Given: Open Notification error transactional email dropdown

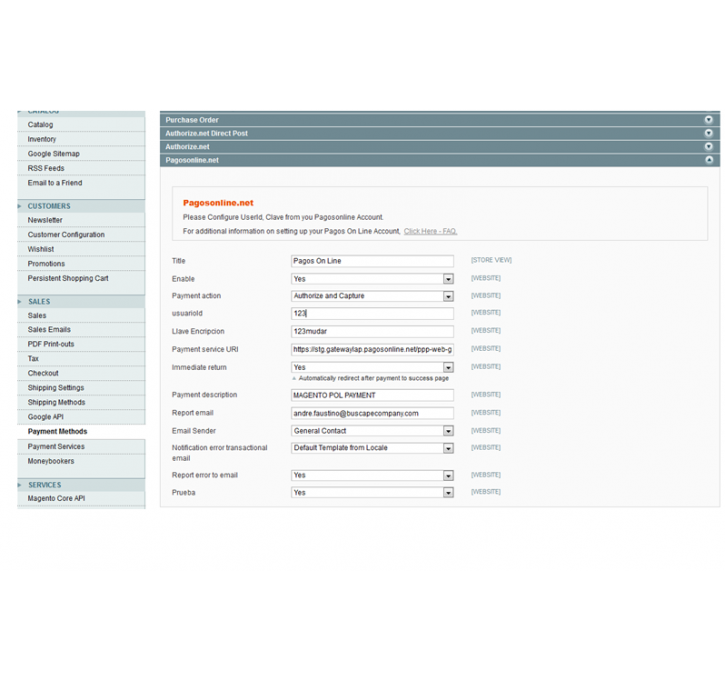Looking at the screenshot, I should tap(372, 448).
